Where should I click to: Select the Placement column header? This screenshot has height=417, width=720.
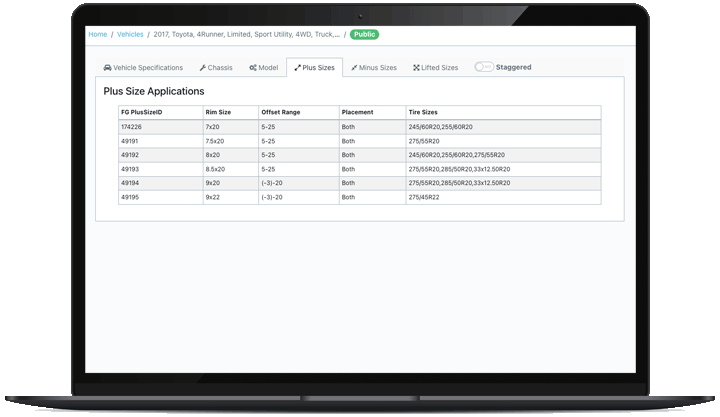pyautogui.click(x=356, y=112)
